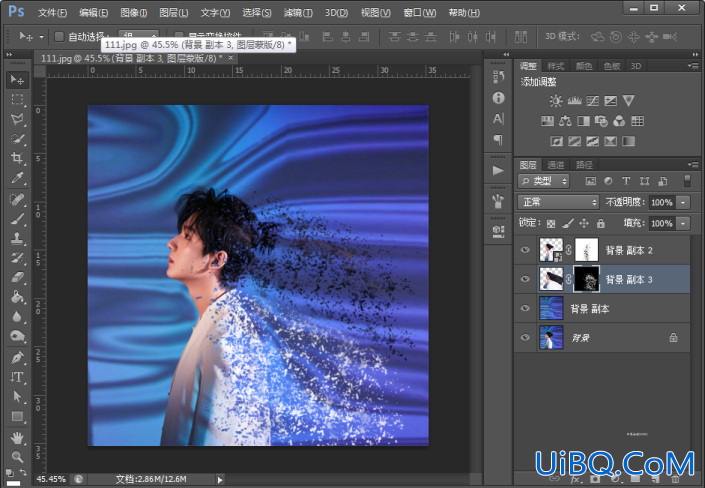Open the Info panel icon
This screenshot has height=488, width=705.
tap(498, 98)
